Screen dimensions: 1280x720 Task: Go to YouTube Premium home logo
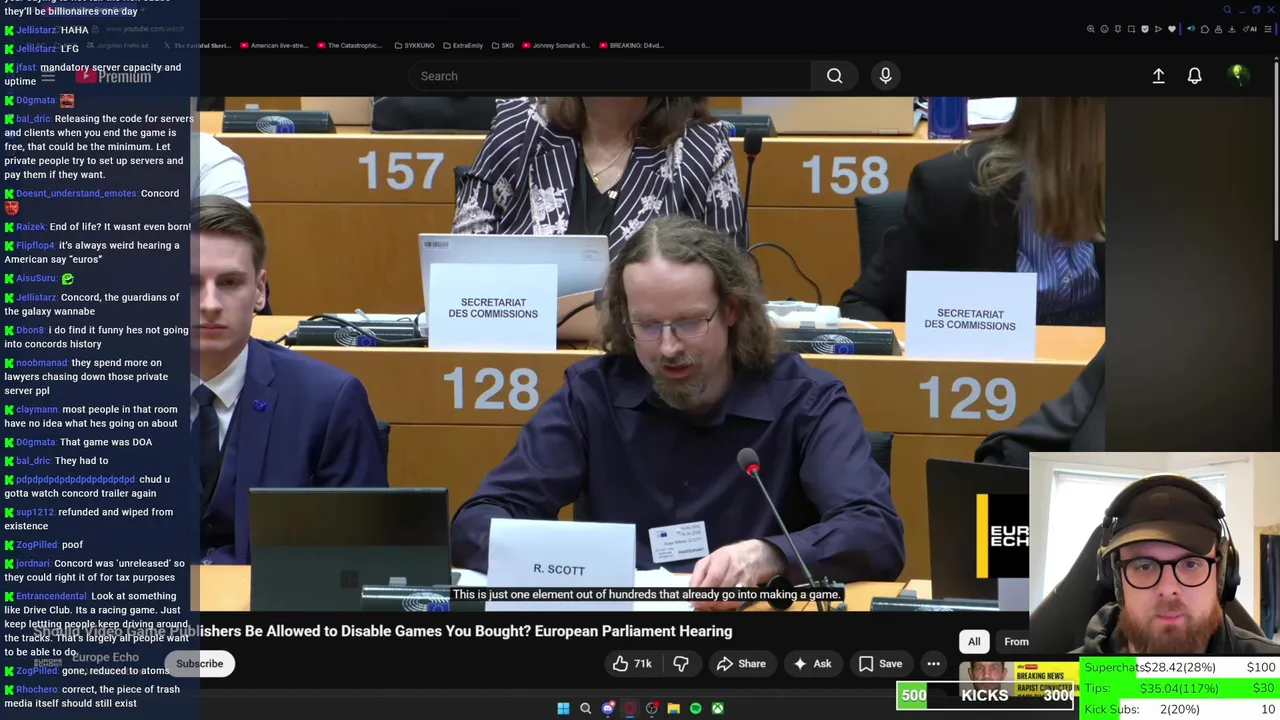(x=112, y=76)
